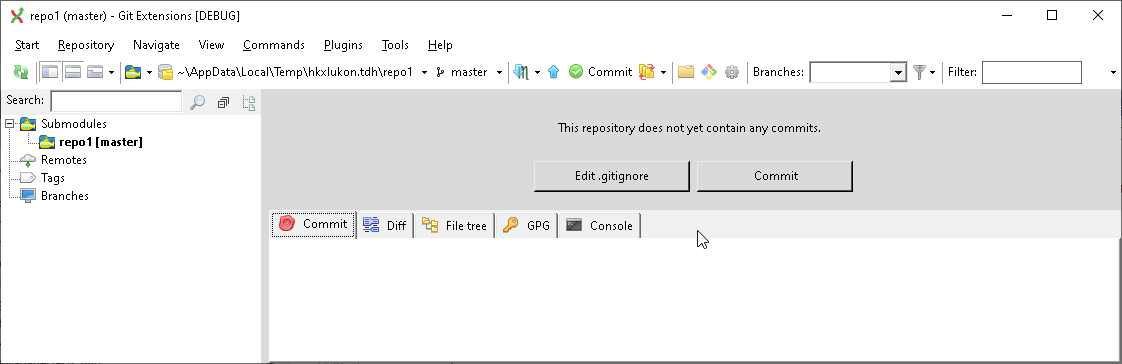Open the Help menu
The width and height of the screenshot is (1122, 364).
(440, 44)
